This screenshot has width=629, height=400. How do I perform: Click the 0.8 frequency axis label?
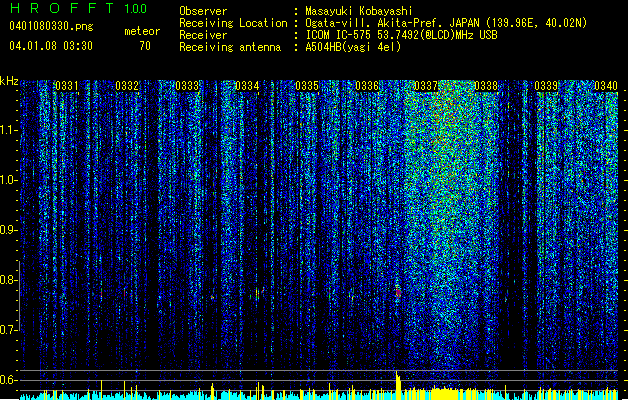[8, 280]
